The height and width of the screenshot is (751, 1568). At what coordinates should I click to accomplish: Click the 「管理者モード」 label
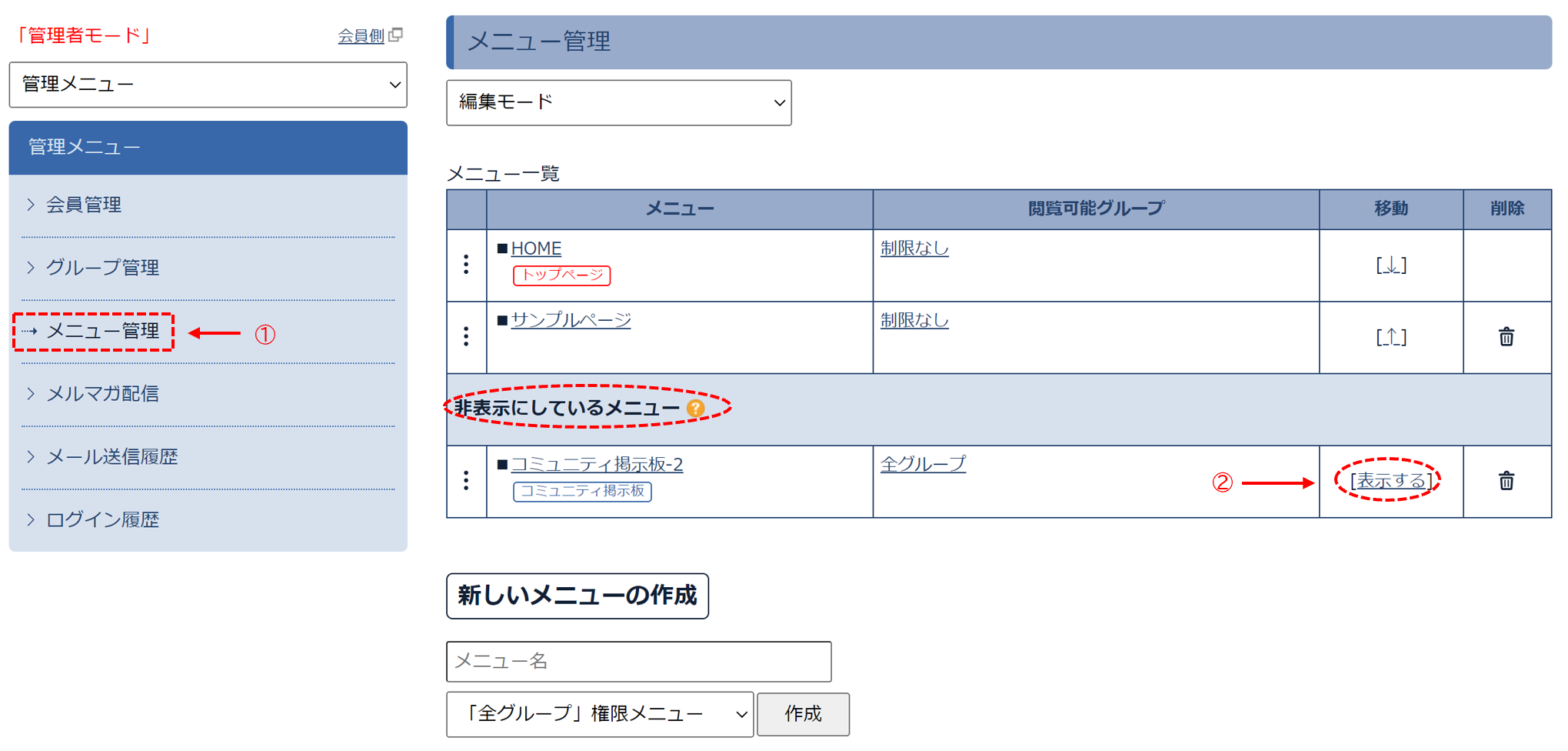pyautogui.click(x=83, y=35)
